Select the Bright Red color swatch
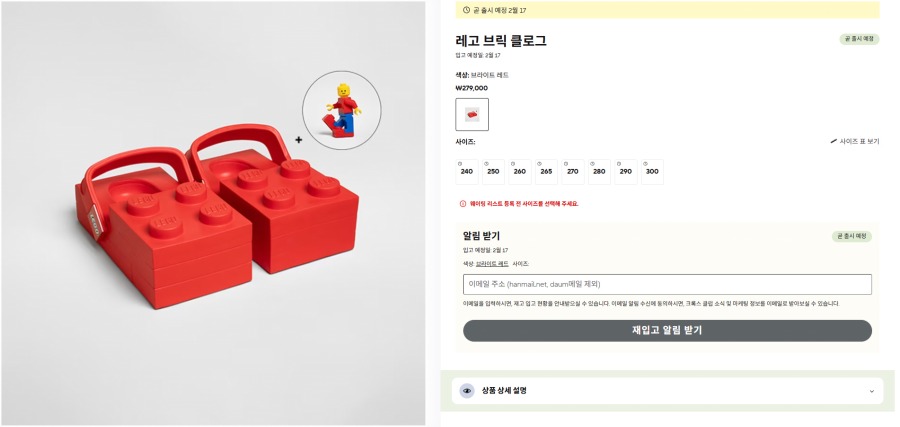Image resolution: width=900 pixels, height=427 pixels. coord(472,114)
